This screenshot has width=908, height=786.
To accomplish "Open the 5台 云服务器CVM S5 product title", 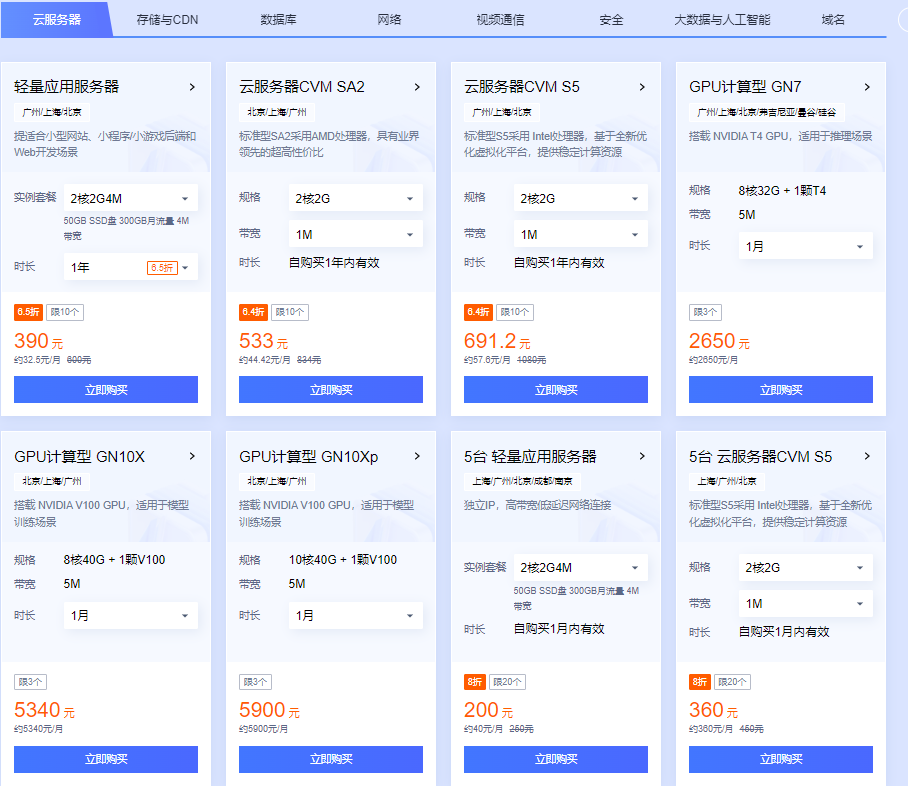I will click(760, 456).
